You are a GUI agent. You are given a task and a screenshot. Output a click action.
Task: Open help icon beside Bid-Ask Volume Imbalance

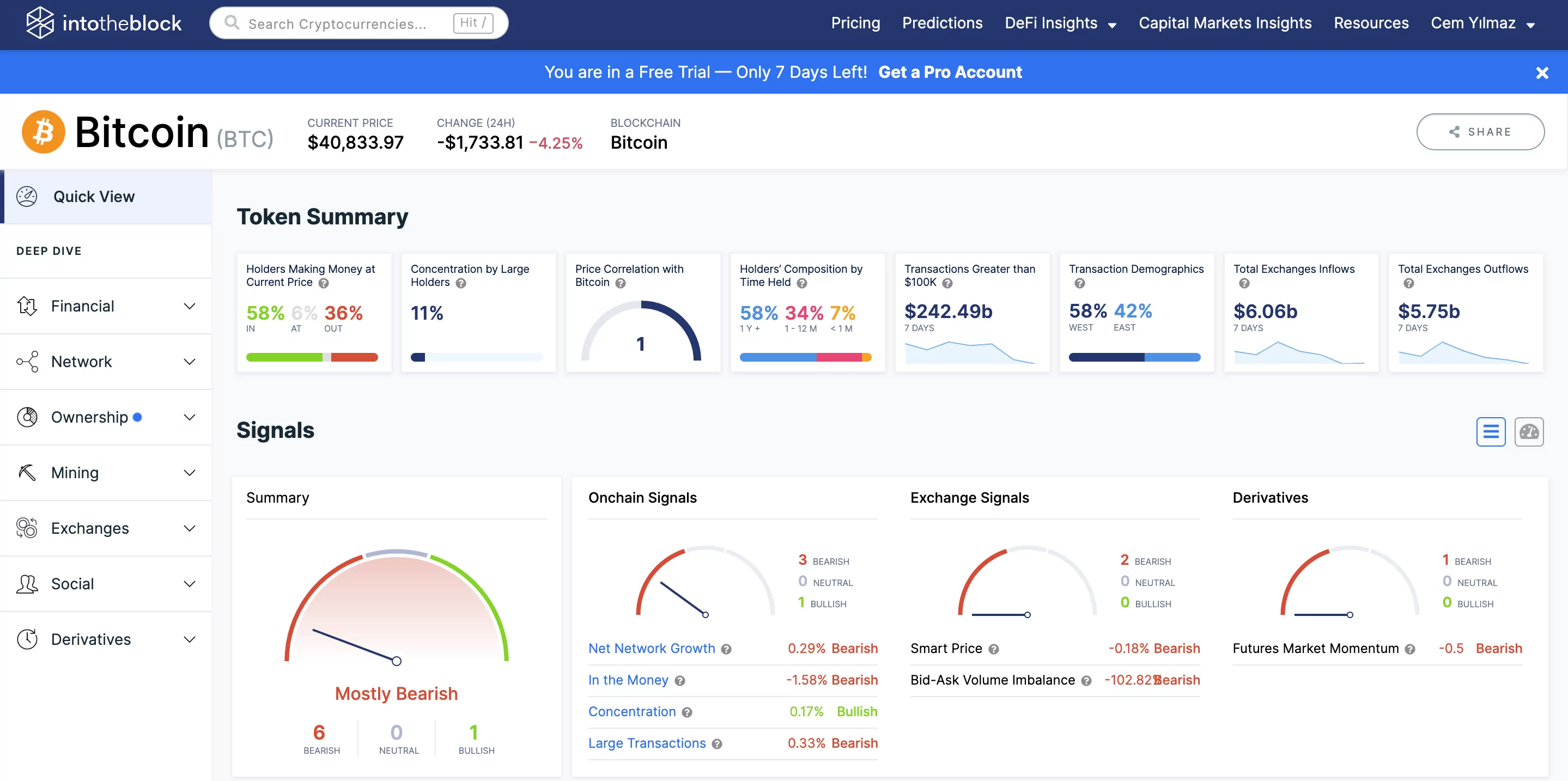click(1086, 681)
